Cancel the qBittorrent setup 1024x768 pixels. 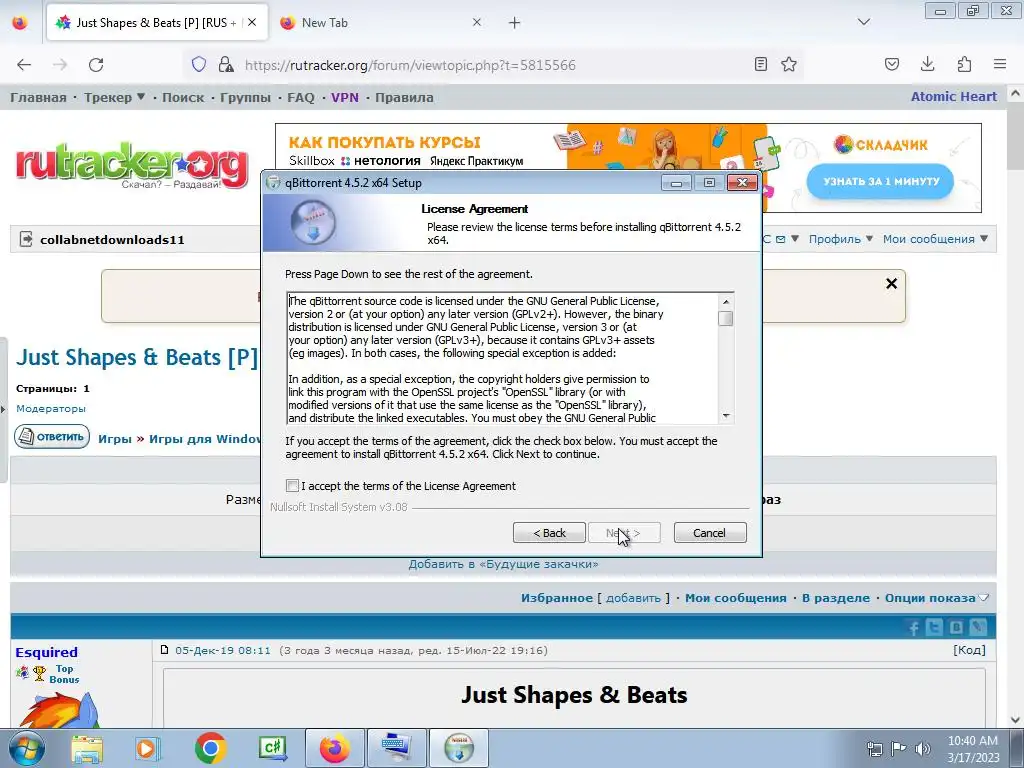pyautogui.click(x=710, y=533)
